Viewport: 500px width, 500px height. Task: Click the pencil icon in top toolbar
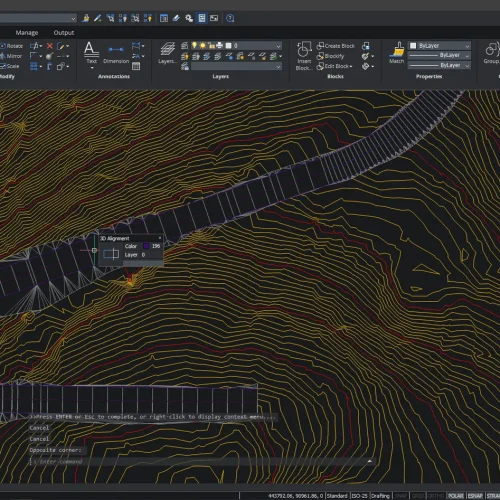[97, 18]
